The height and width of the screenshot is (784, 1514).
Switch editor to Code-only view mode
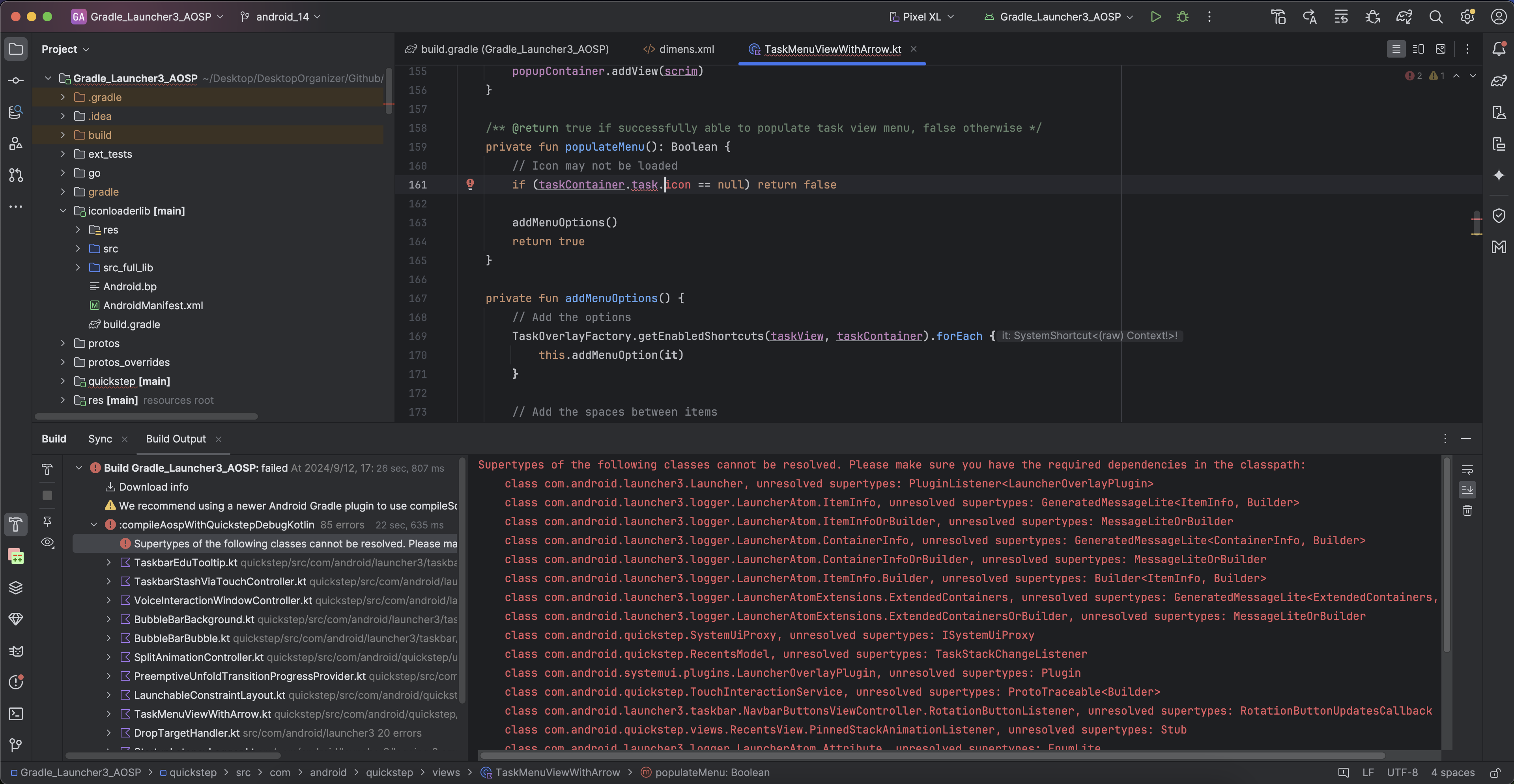pos(1396,49)
